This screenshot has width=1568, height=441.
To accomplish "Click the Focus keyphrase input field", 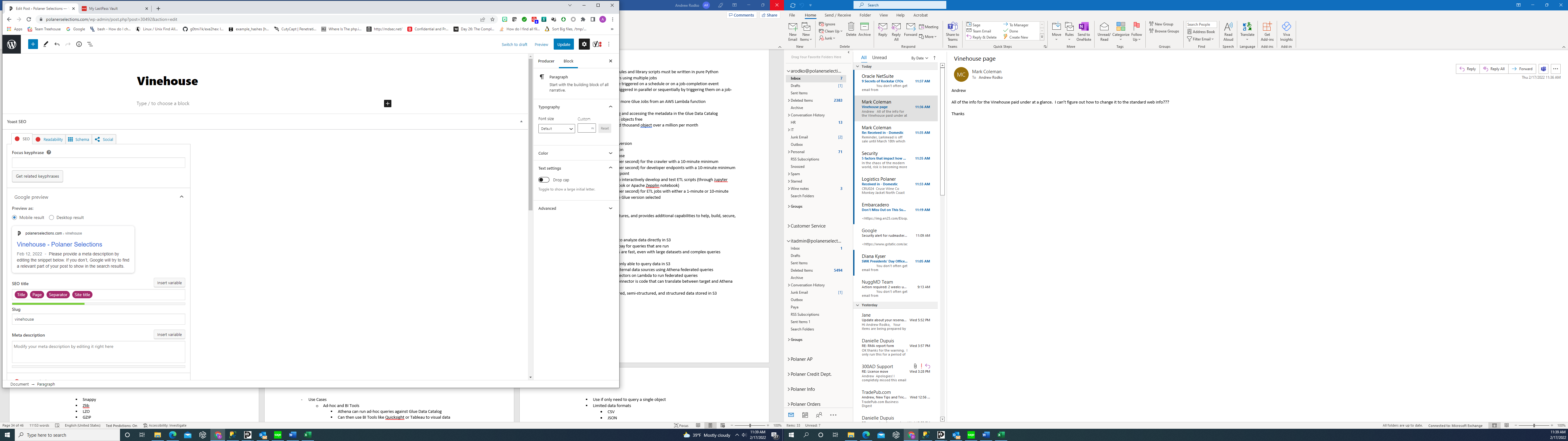I will (99, 163).
